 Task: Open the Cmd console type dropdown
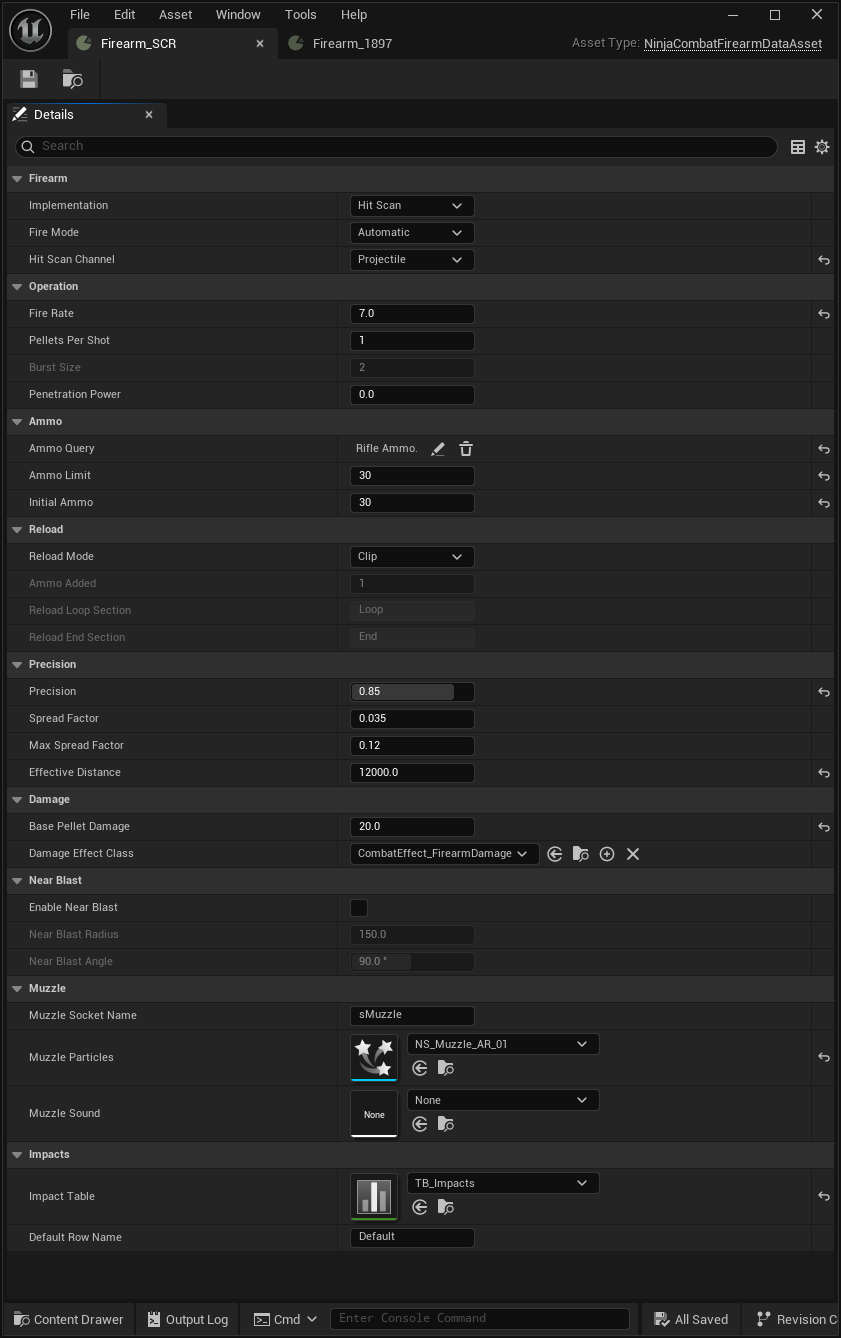coord(285,1319)
